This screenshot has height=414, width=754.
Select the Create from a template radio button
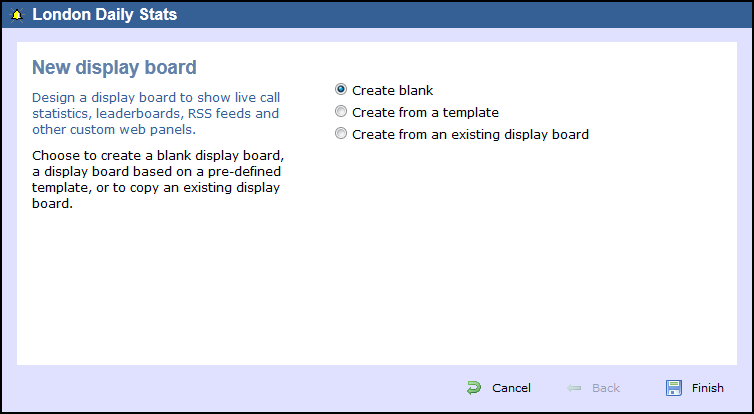[341, 112]
